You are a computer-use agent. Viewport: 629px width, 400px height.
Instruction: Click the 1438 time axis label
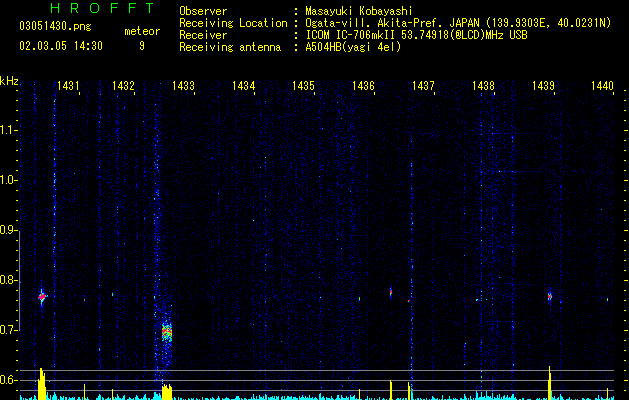(x=483, y=85)
